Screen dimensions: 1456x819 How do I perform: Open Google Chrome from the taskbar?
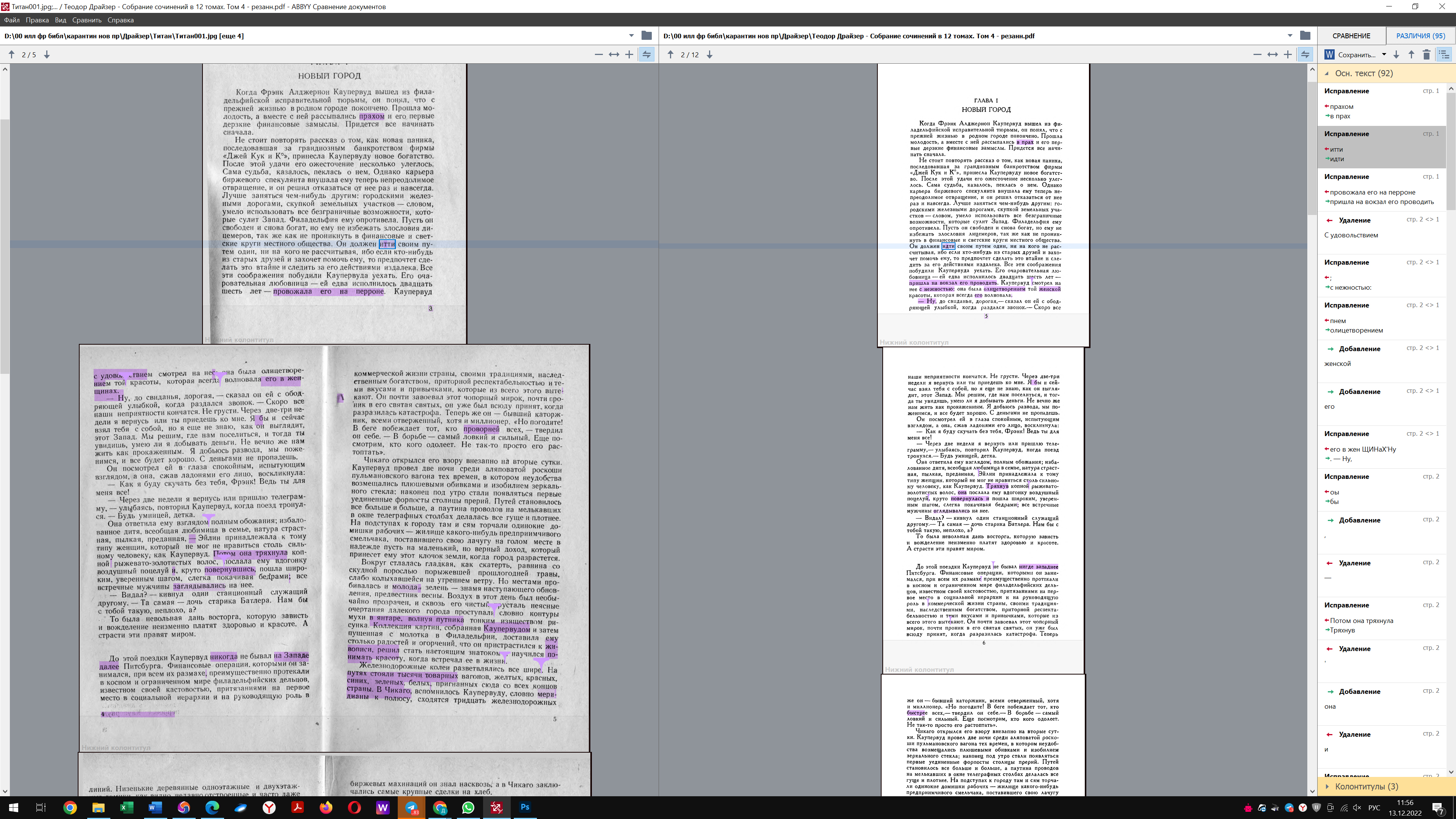point(70,807)
